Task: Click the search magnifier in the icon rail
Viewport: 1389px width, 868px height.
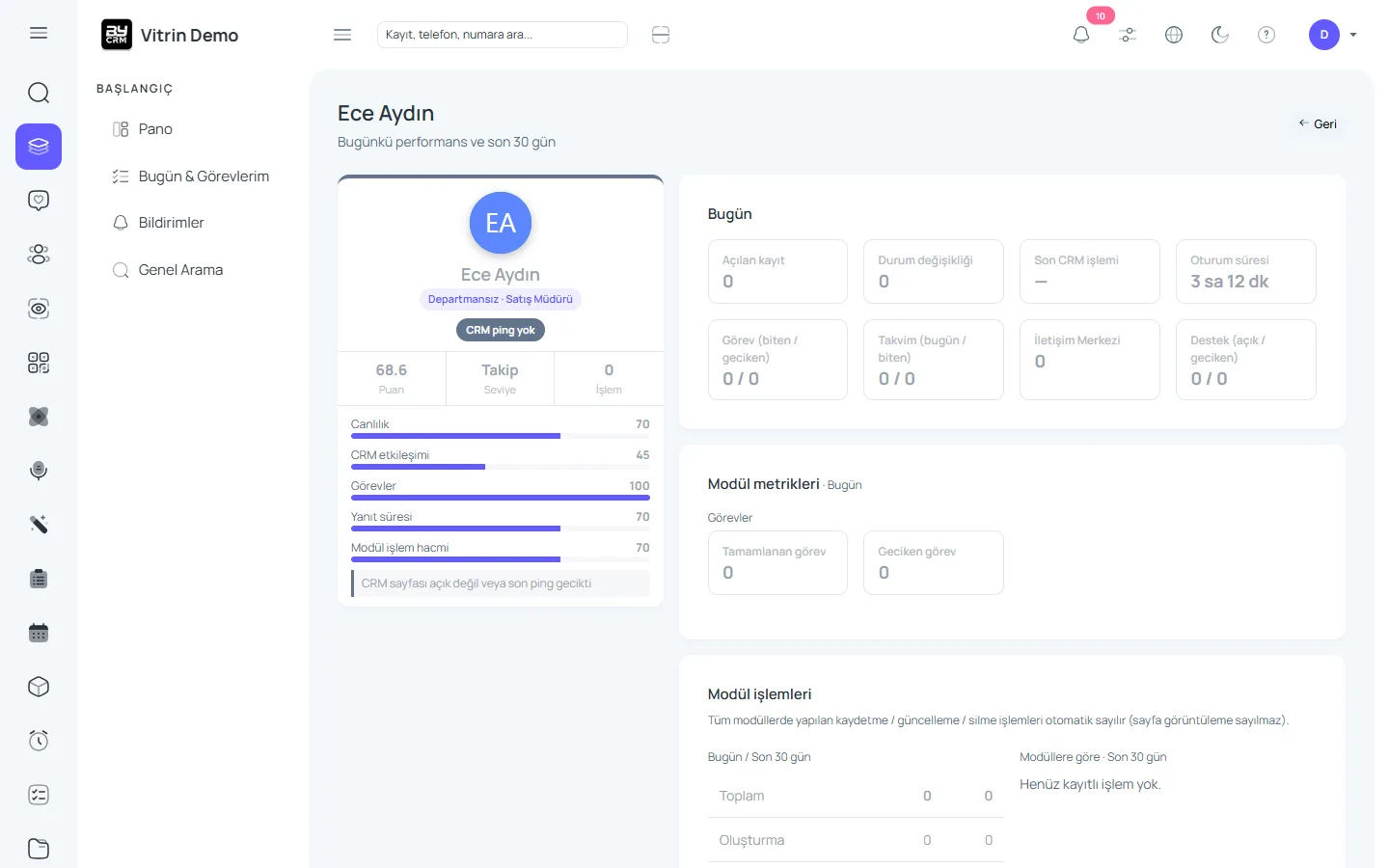Action: 39,93
